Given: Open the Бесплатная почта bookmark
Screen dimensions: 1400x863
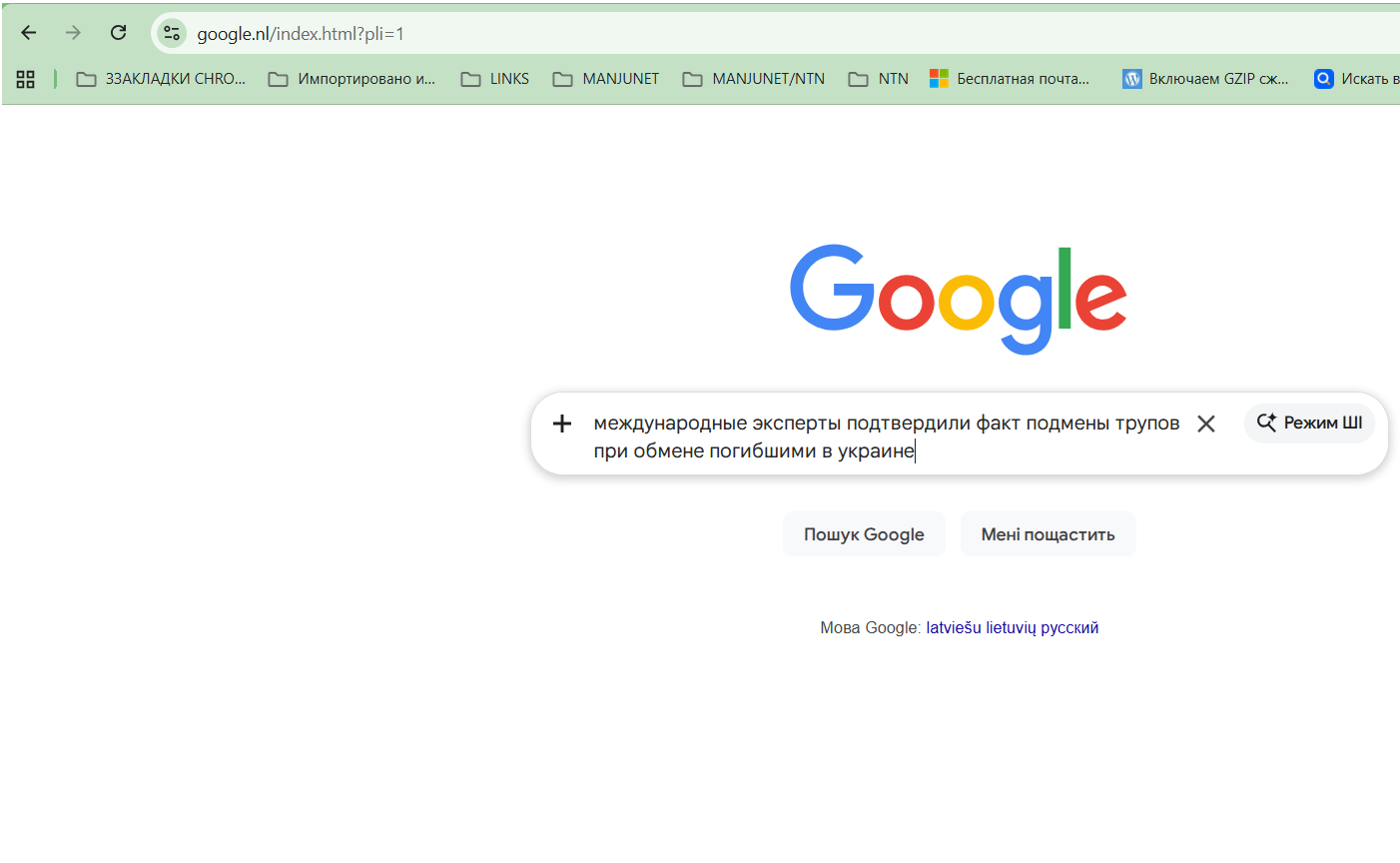Looking at the screenshot, I should pyautogui.click(x=1010, y=79).
